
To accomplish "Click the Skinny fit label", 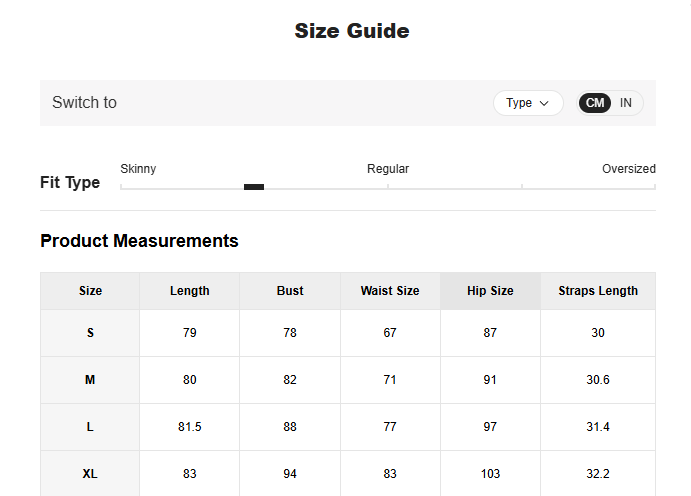I will (138, 169).
